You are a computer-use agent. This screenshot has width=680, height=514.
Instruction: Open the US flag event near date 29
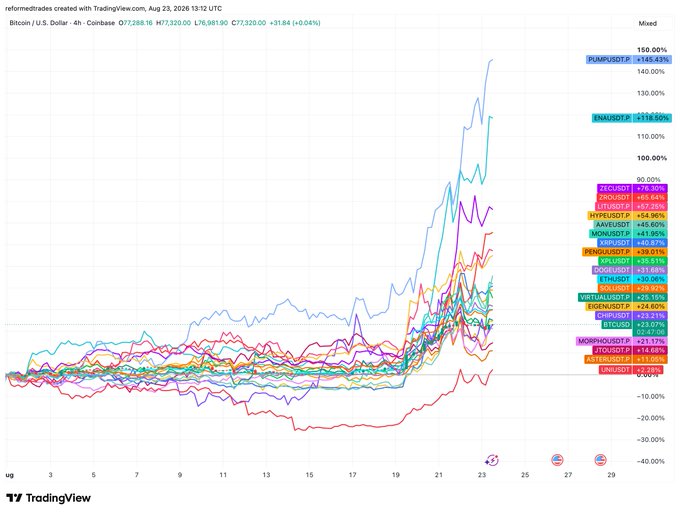(600, 460)
